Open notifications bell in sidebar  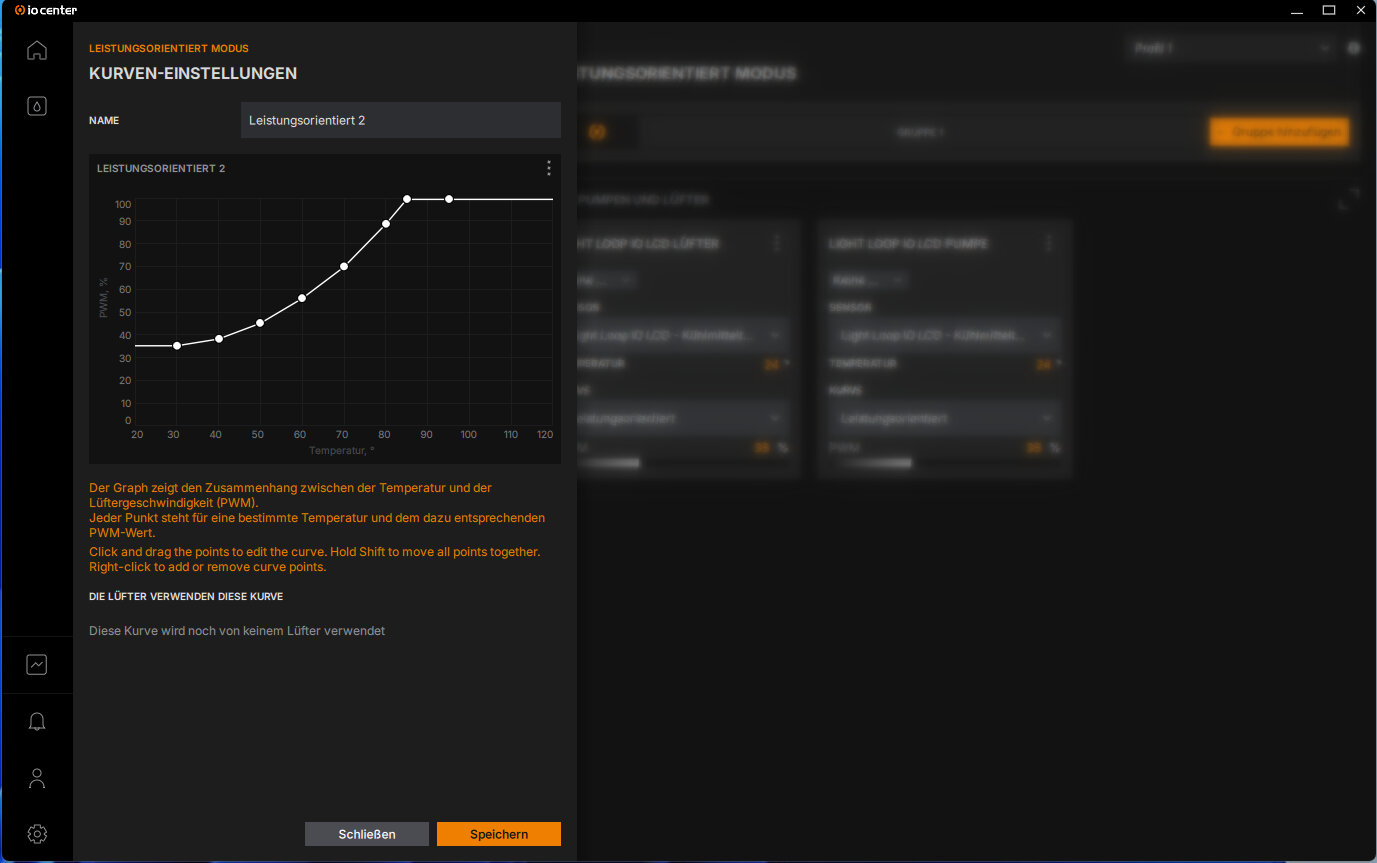(x=37, y=721)
